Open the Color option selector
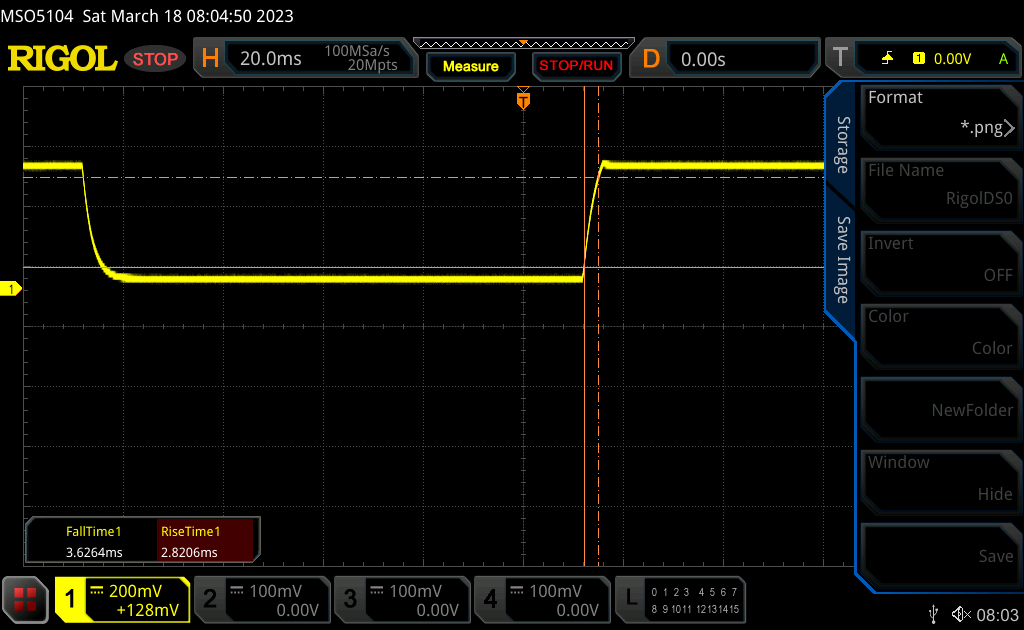Viewport: 1024px width, 630px height. coord(939,332)
